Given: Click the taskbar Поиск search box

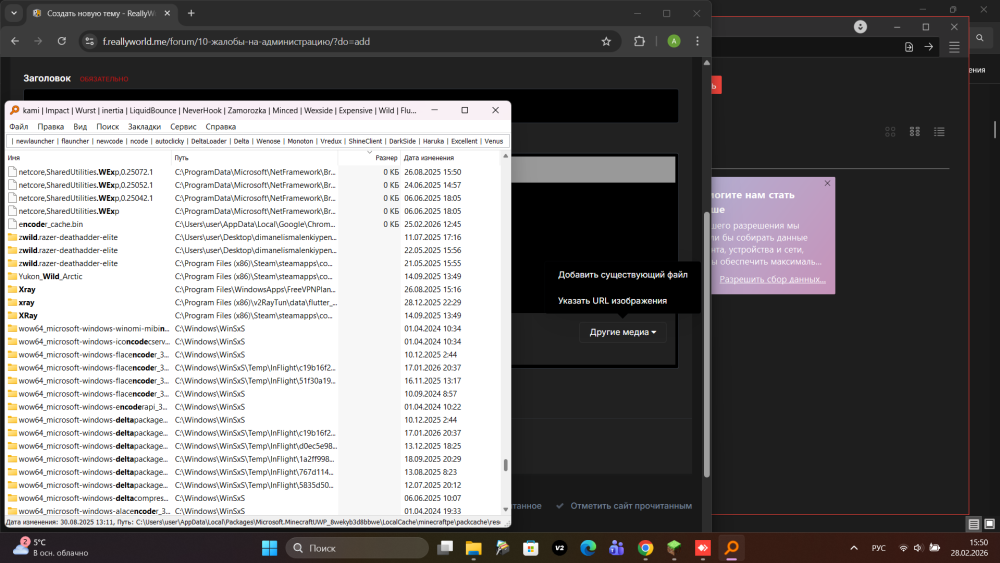Looking at the screenshot, I should [x=357, y=548].
